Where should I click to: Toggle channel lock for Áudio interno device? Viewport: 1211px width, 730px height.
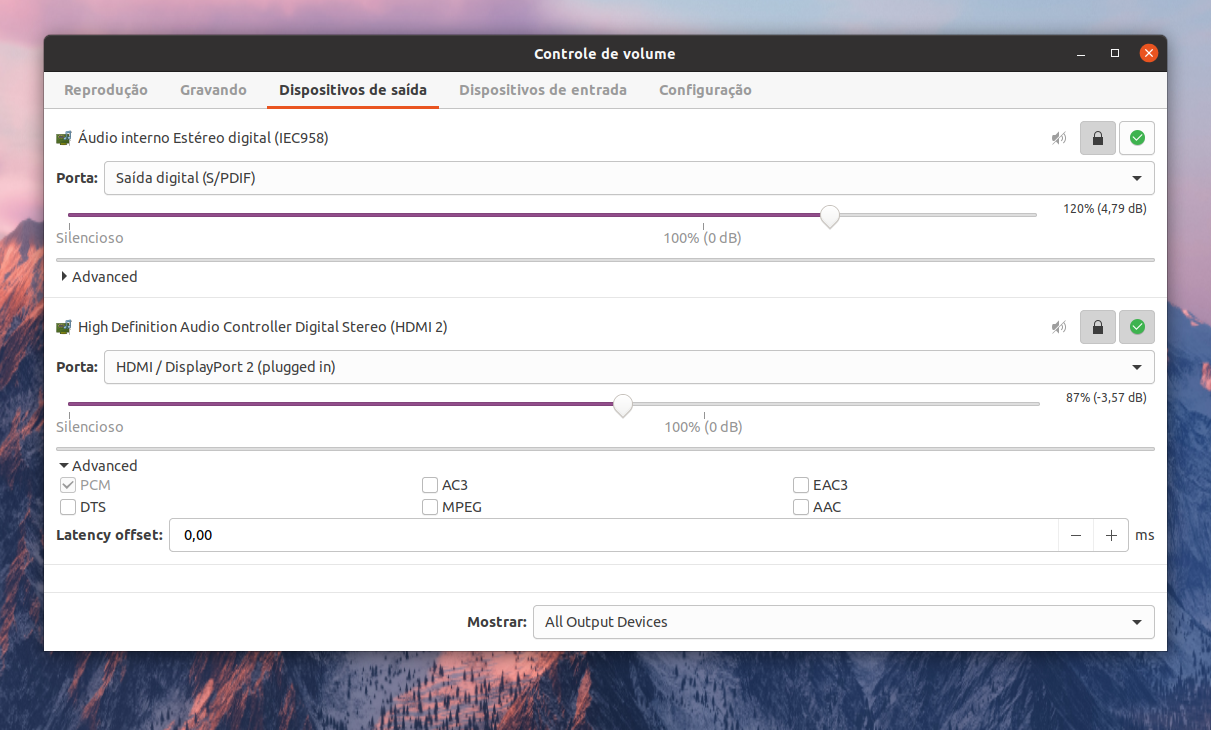click(x=1098, y=138)
